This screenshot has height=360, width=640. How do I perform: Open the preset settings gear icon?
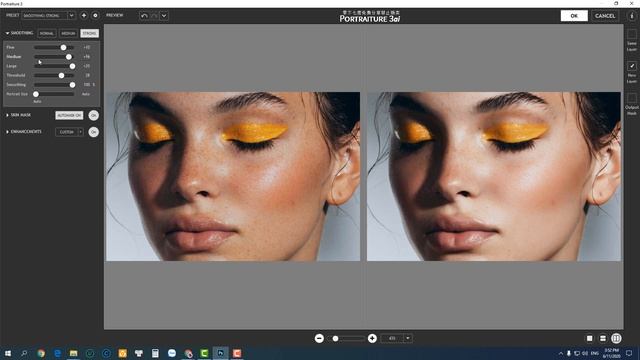tap(95, 16)
